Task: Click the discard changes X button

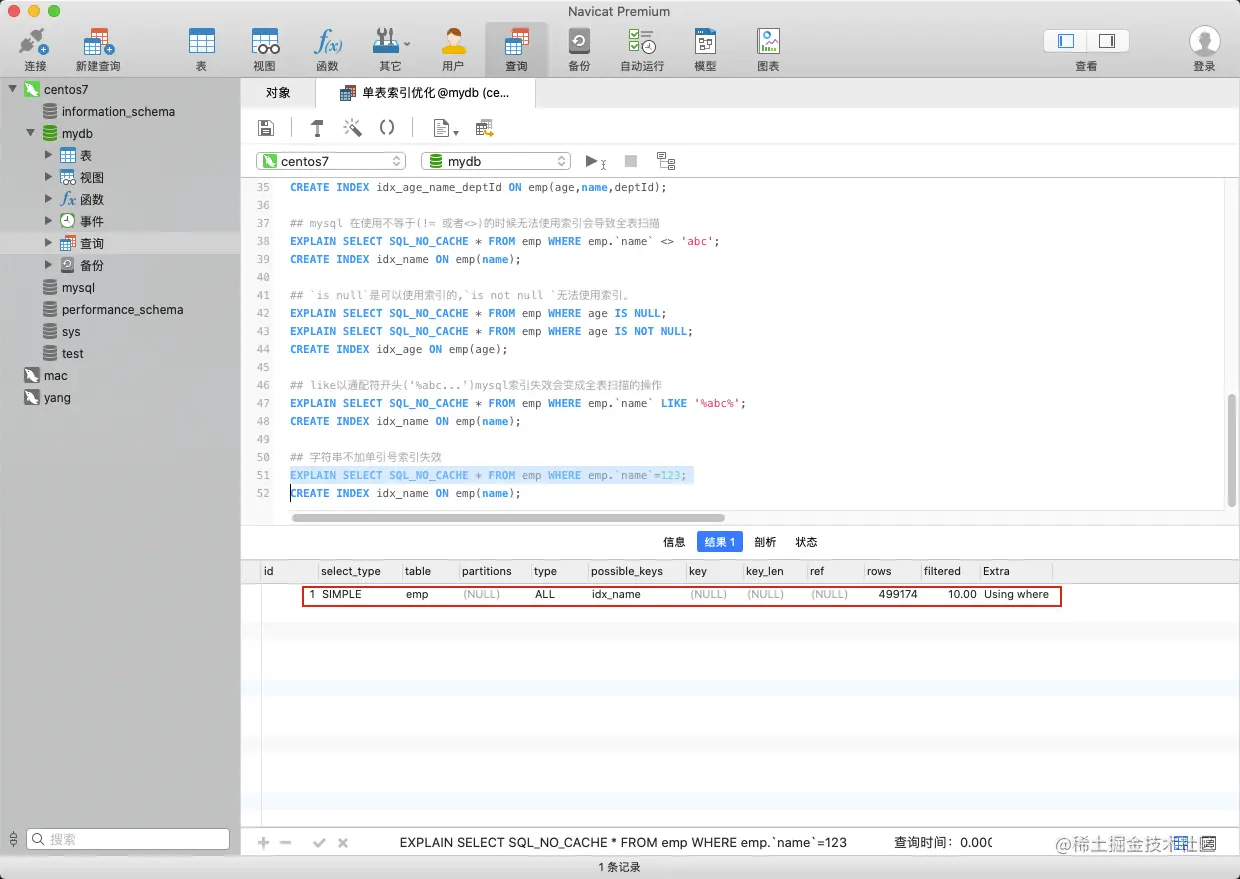Action: pos(343,842)
